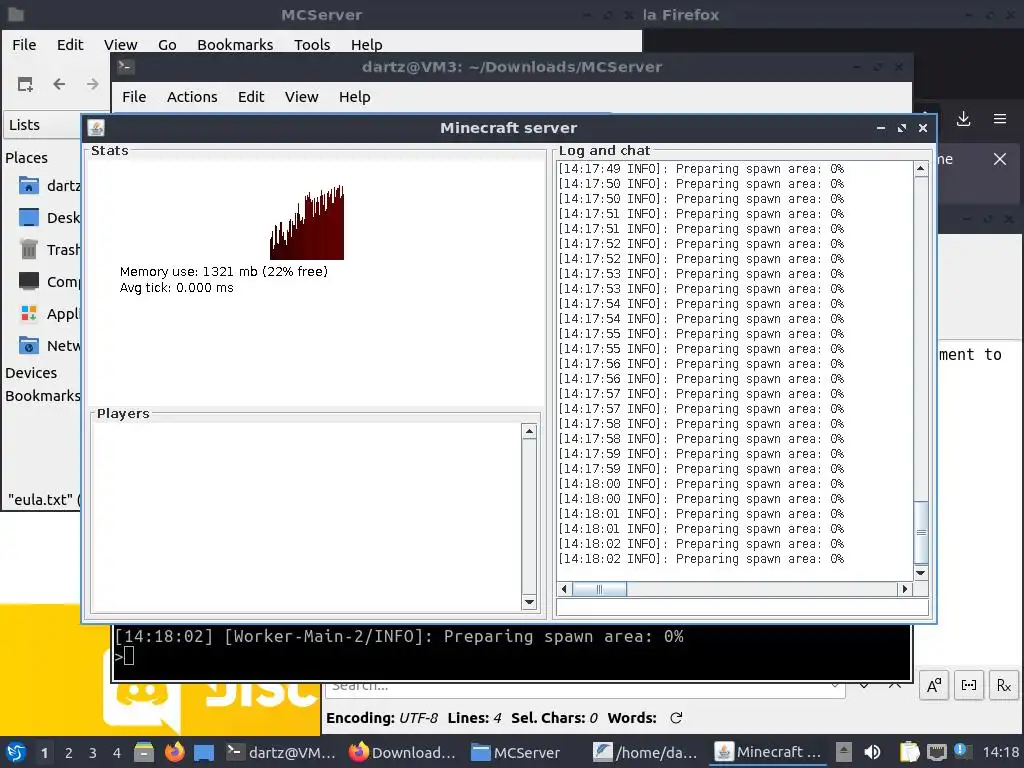This screenshot has width=1024, height=768.
Task: Launch Firefox from the taskbar quicklaunch
Action: coord(174,752)
